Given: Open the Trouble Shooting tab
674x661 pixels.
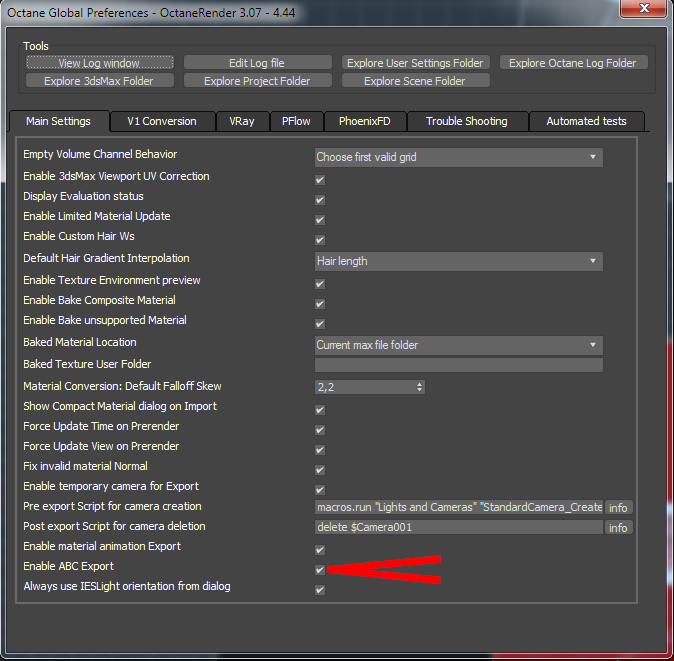Looking at the screenshot, I should 467,121.
